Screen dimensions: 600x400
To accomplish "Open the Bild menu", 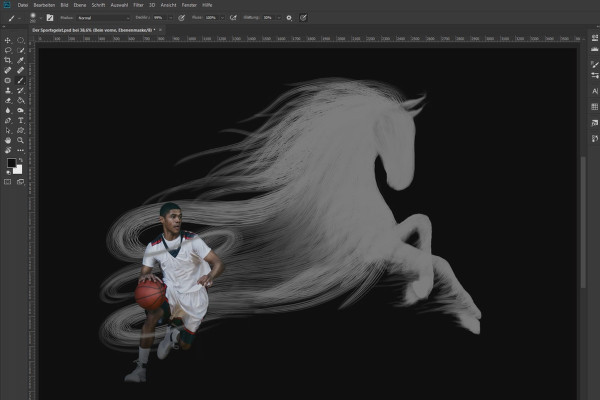I will pyautogui.click(x=64, y=5).
